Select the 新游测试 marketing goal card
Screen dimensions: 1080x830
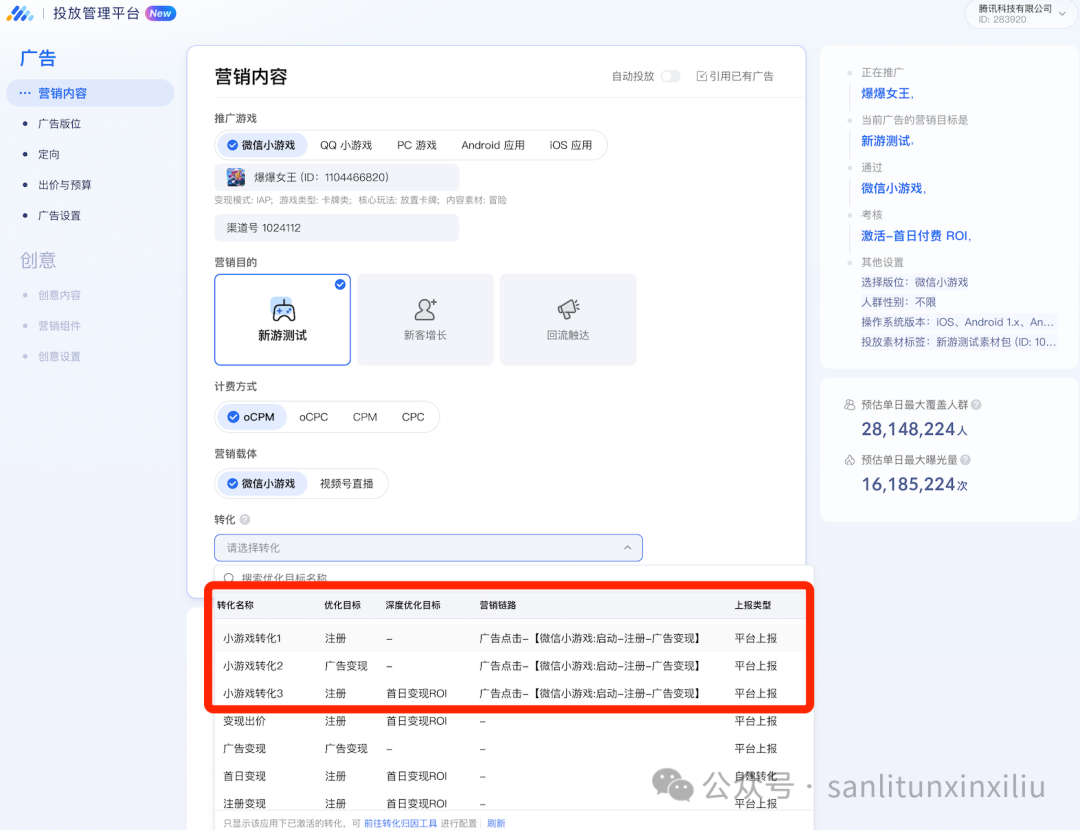point(282,320)
